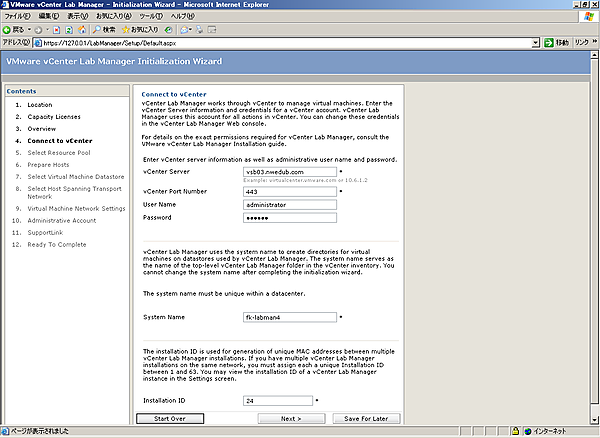
Task: Focus the User Name text box
Action: pyautogui.click(x=290, y=204)
